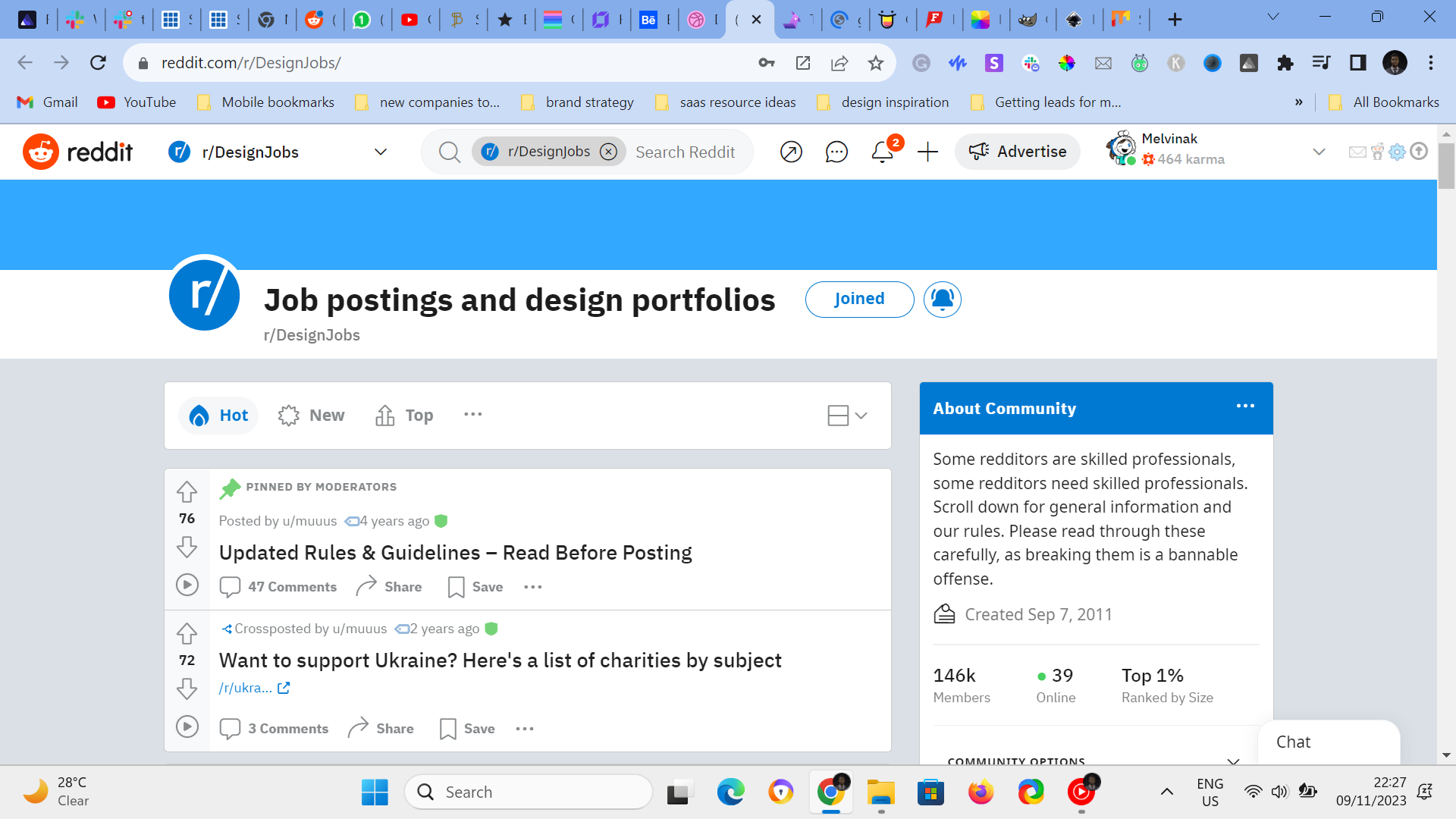Click the create post plus icon

927,152
